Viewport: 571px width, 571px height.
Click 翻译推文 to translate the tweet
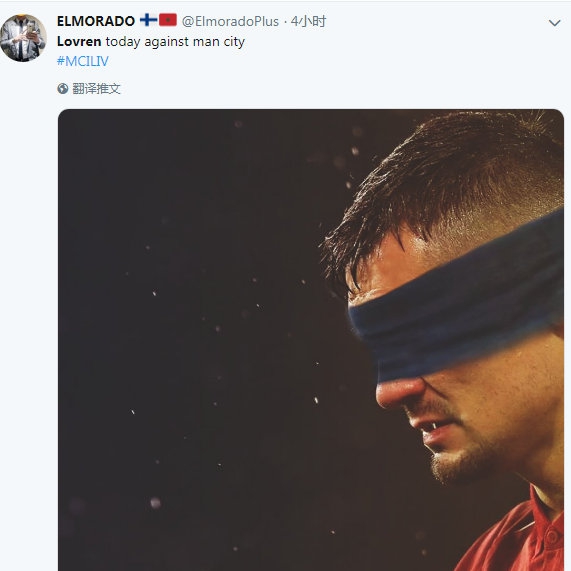click(x=96, y=88)
